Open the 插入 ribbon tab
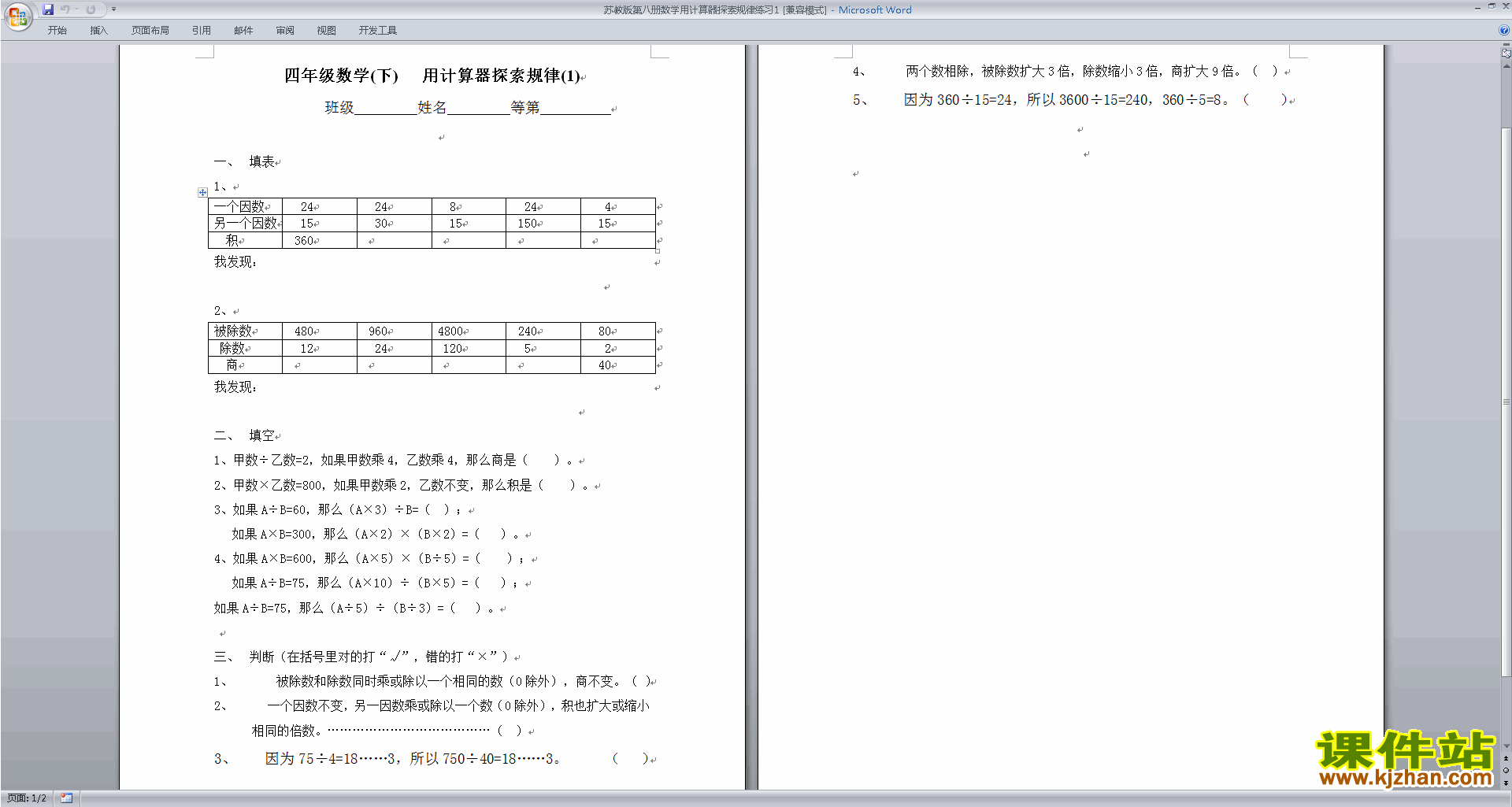This screenshot has height=807, width=1512. click(98, 31)
